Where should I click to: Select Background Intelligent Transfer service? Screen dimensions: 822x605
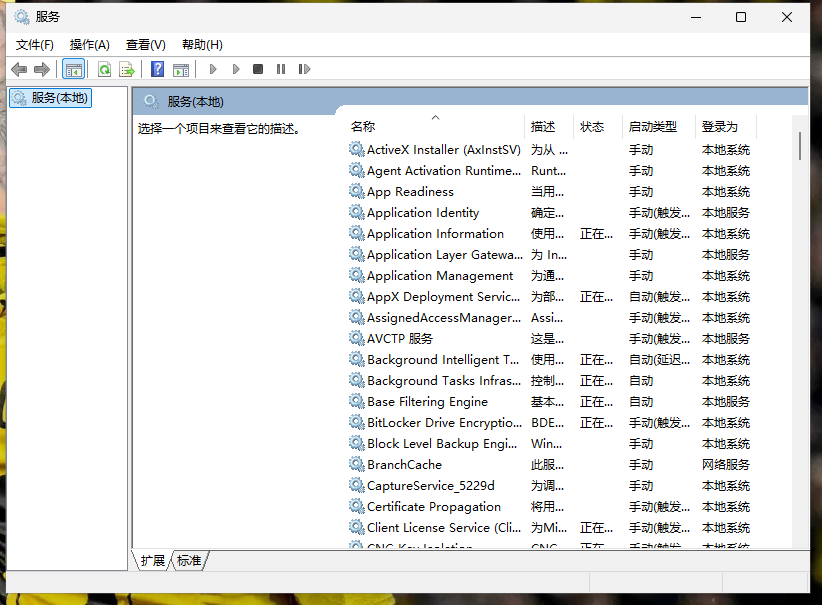(x=443, y=360)
